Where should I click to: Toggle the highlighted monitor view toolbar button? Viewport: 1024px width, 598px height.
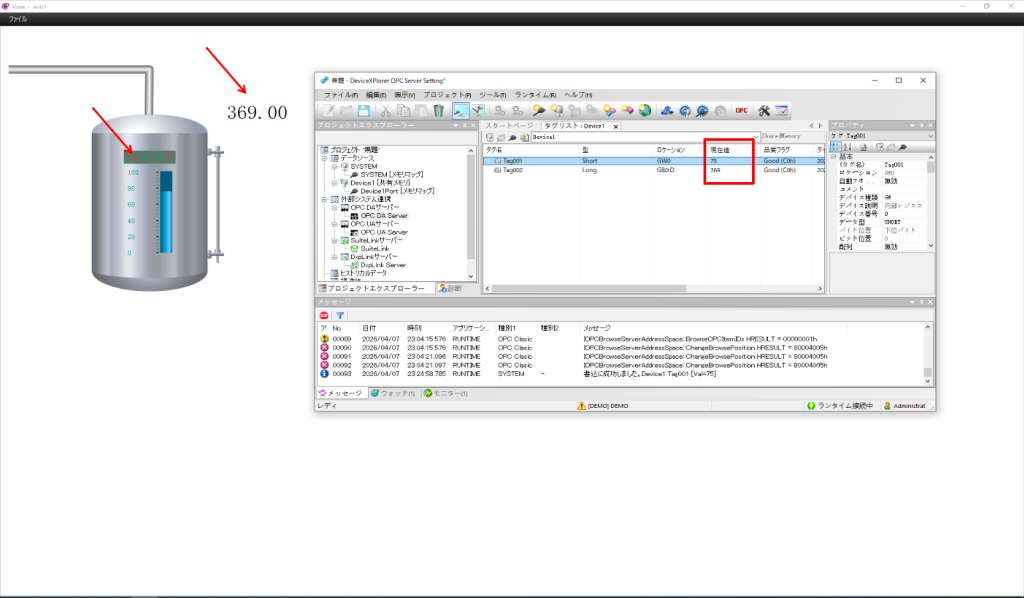pyautogui.click(x=460, y=111)
